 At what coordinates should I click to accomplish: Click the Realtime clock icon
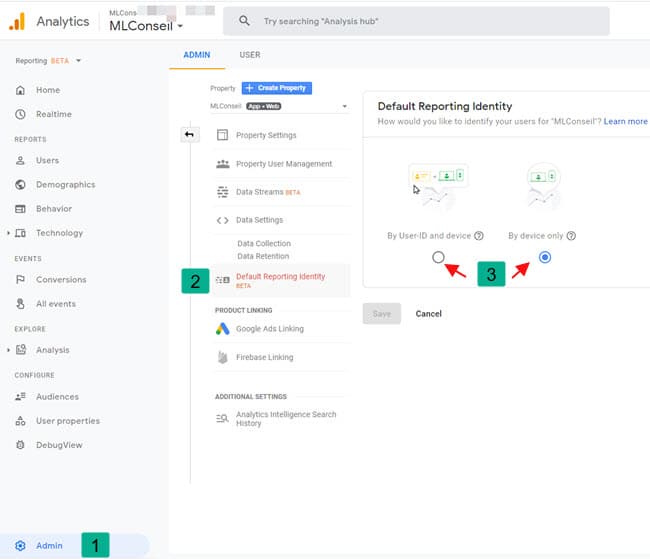[x=20, y=114]
